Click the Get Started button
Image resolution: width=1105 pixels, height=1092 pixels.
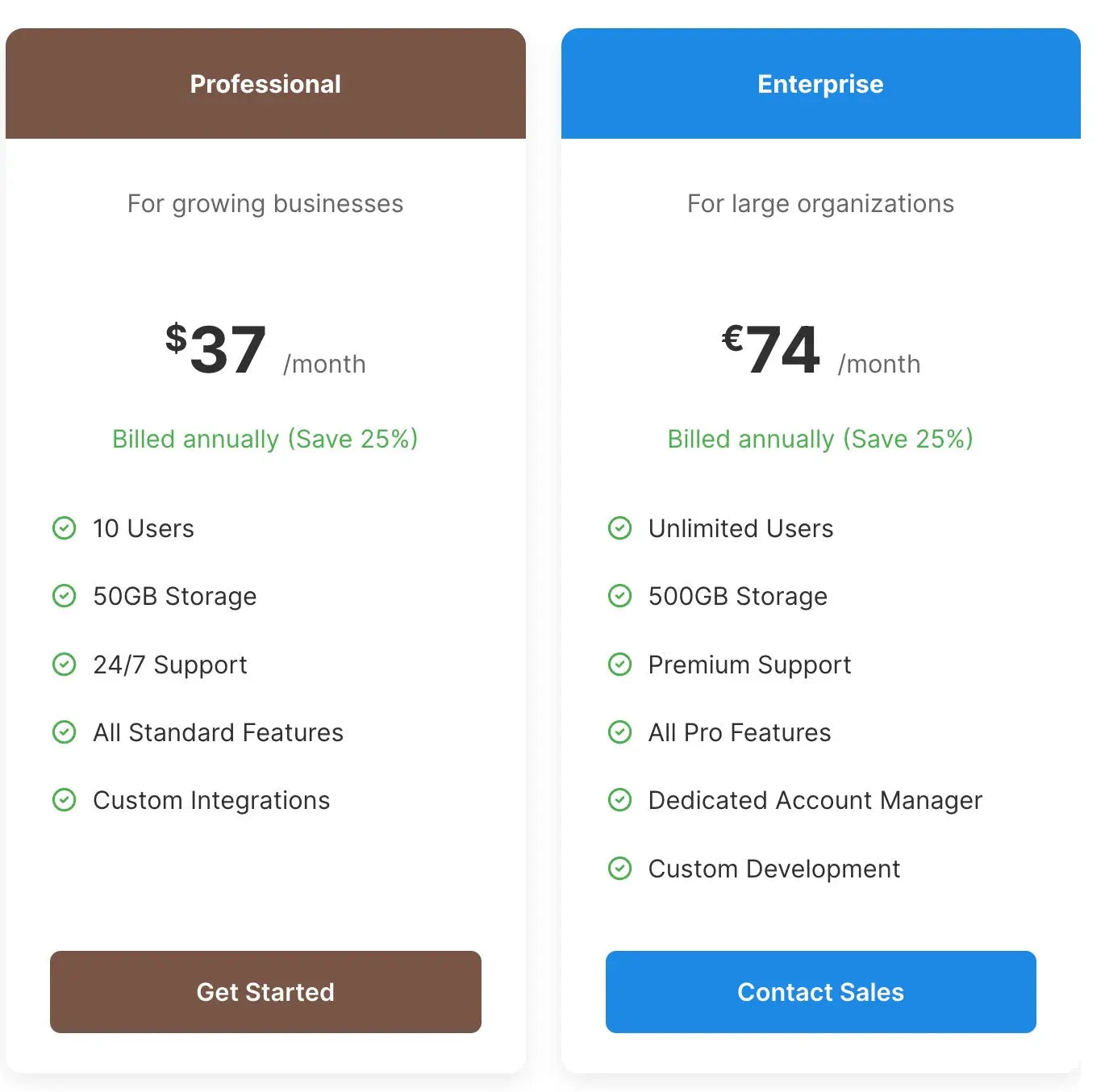(265, 992)
